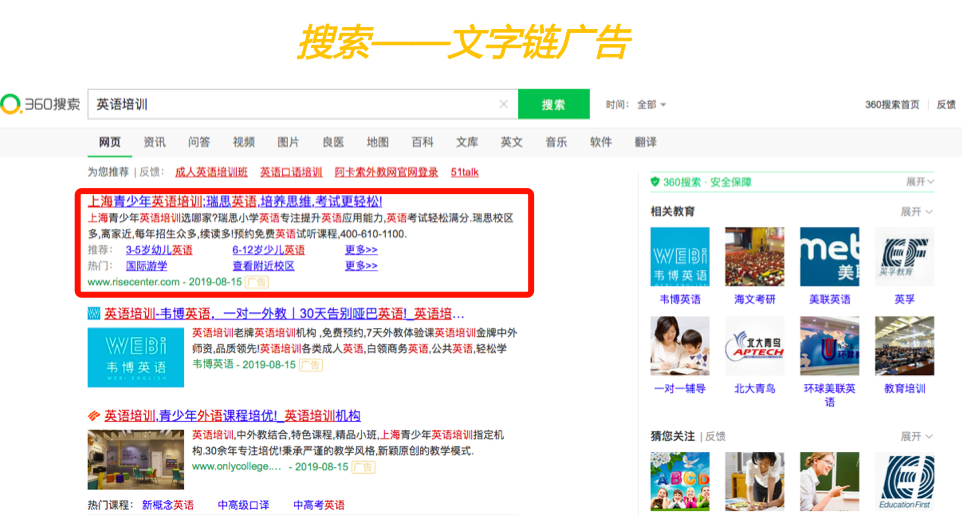Switch to the 地图 tab

(377, 142)
